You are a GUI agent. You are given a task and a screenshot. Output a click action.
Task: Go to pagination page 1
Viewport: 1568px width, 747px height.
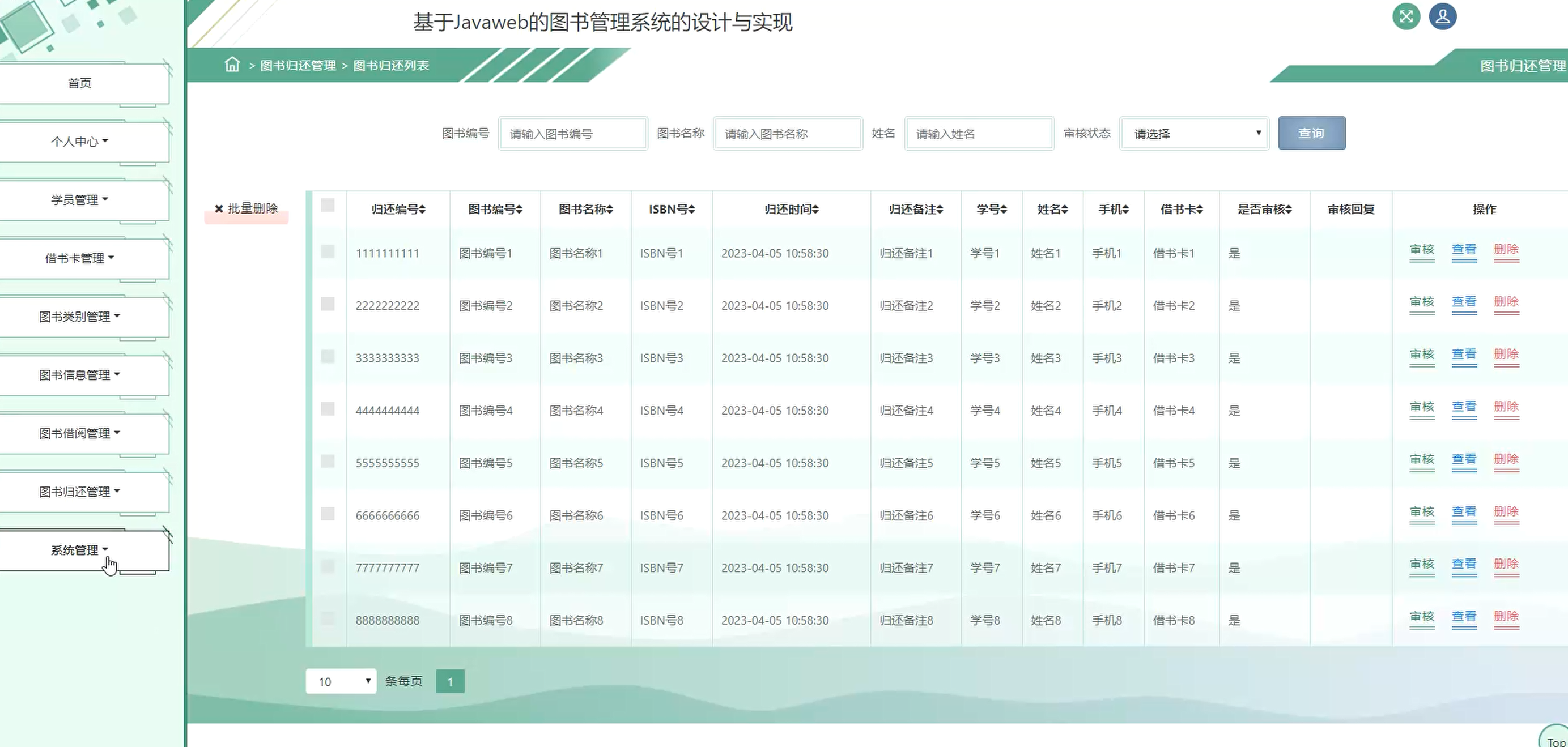(451, 681)
